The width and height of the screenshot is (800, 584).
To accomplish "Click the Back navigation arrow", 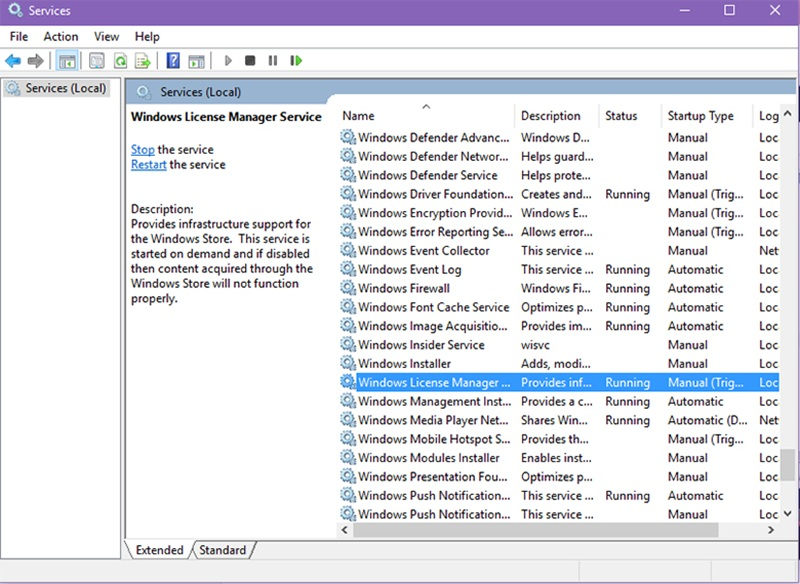I will pyautogui.click(x=12, y=61).
